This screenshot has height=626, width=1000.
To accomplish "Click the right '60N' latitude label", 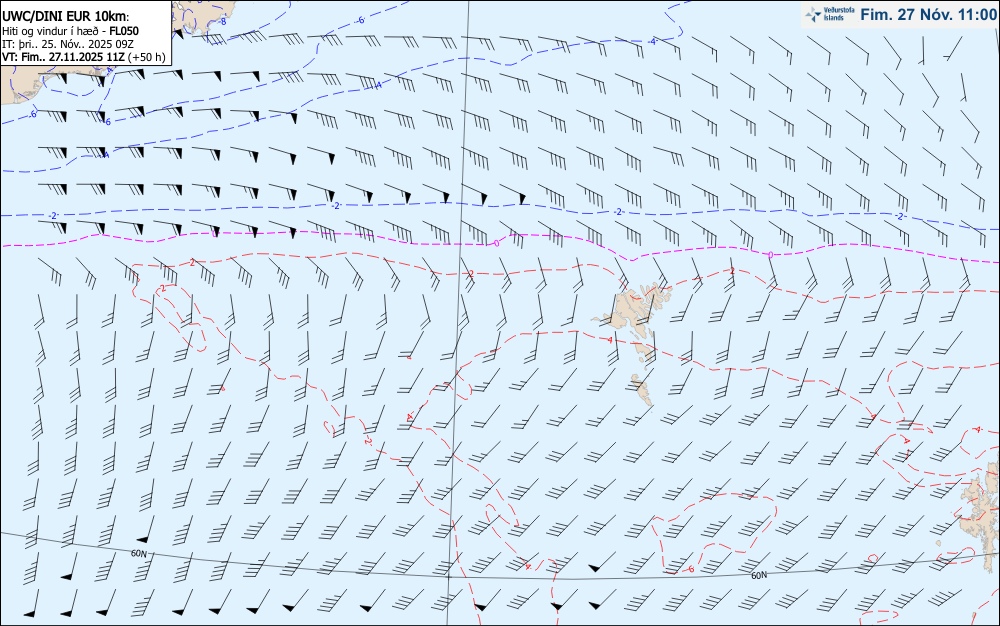I will coord(759,576).
